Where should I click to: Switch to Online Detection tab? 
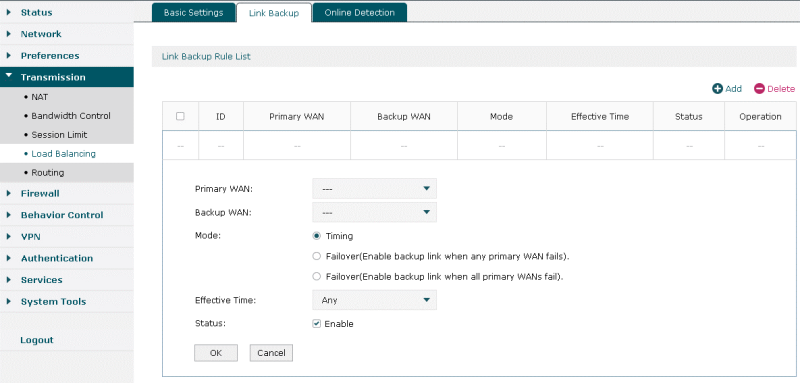click(360, 13)
